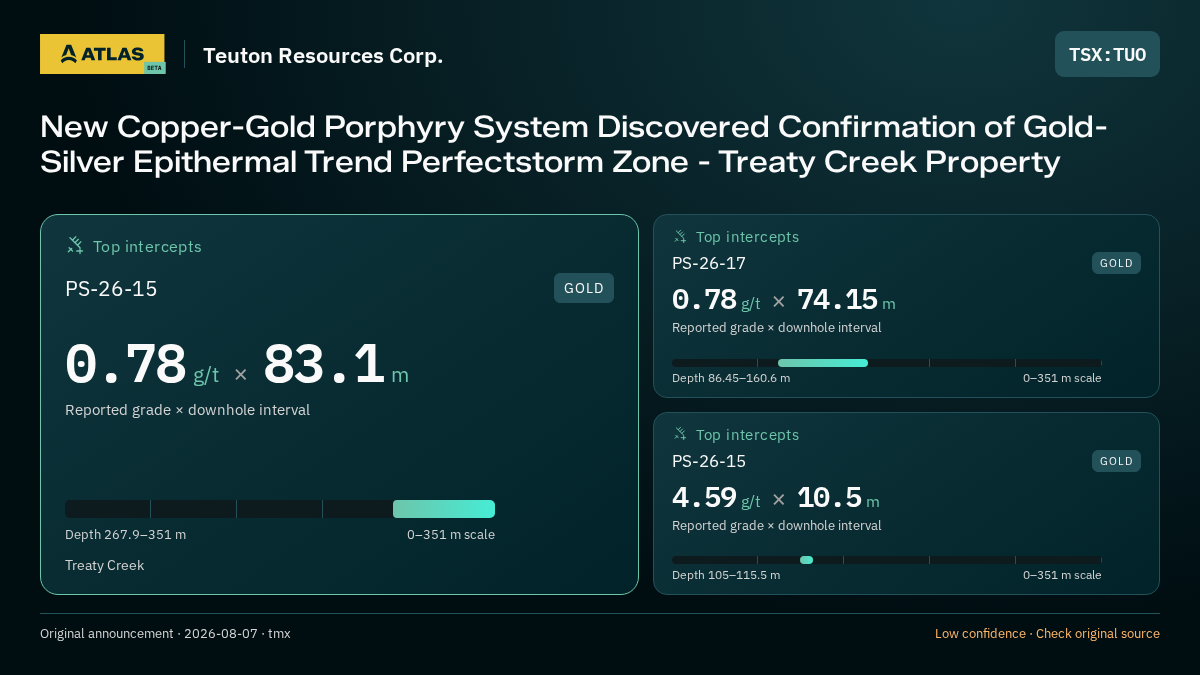1200x675 pixels.
Task: Click the depth bar for 105–115.5 m
Action: tap(887, 560)
